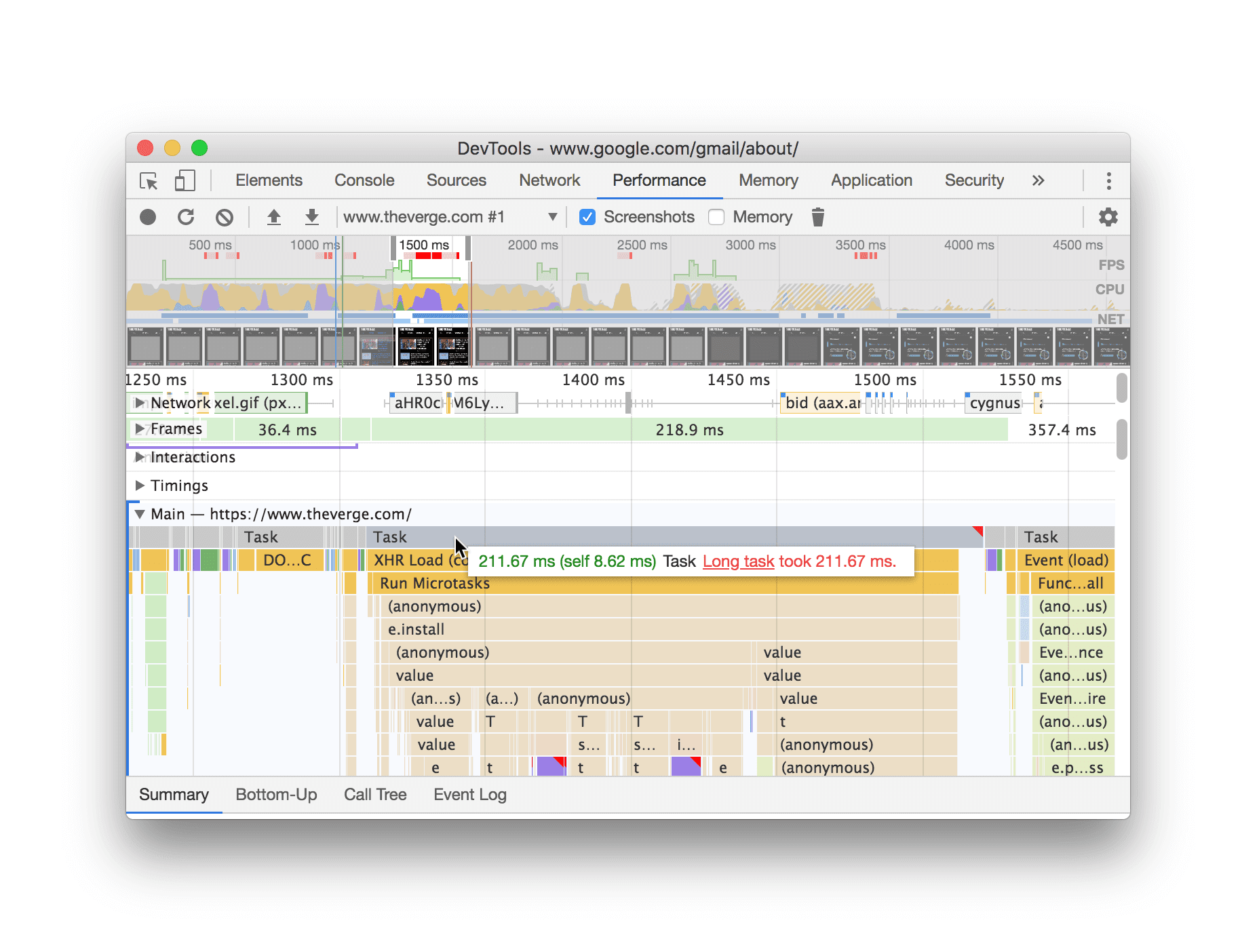Open the DevTools three-dot menu

(x=1108, y=181)
